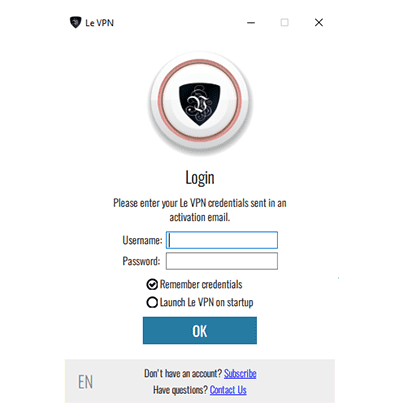Minimize the Le VPN window

click(x=251, y=23)
